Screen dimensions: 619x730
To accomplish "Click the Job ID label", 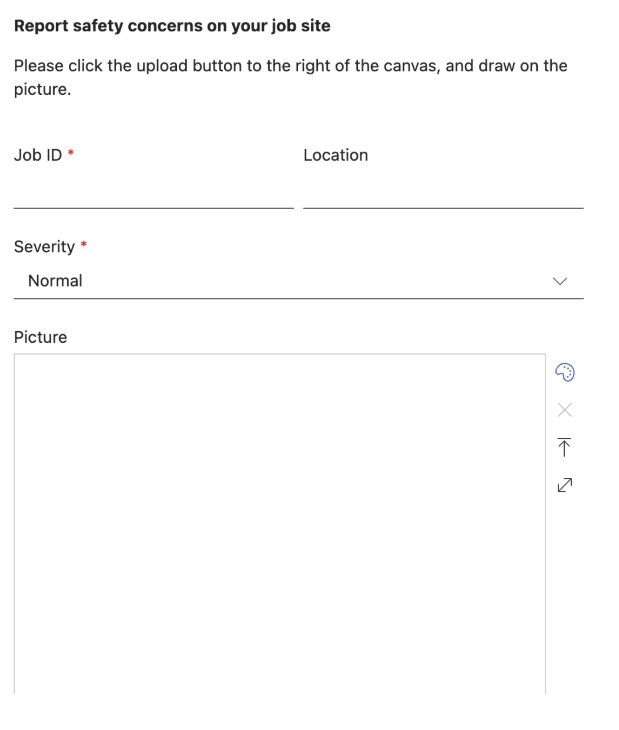I will 38,155.
